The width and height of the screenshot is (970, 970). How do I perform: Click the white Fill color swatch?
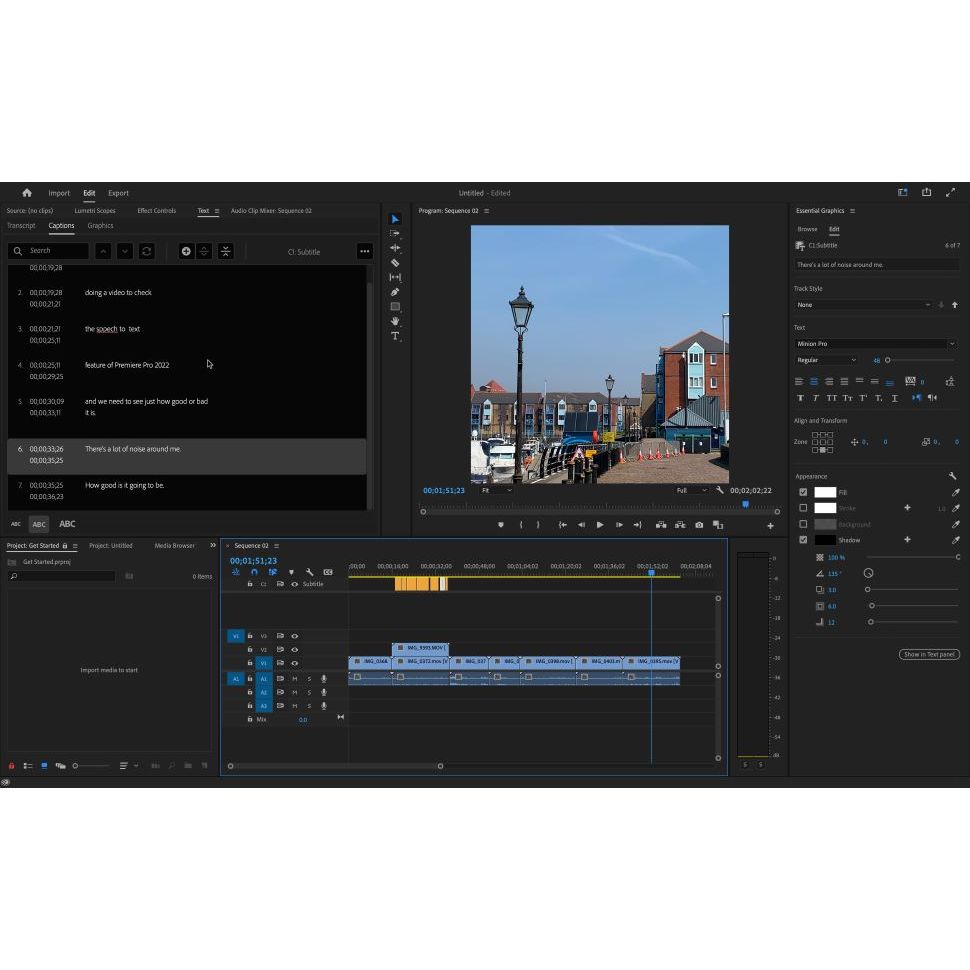click(825, 492)
